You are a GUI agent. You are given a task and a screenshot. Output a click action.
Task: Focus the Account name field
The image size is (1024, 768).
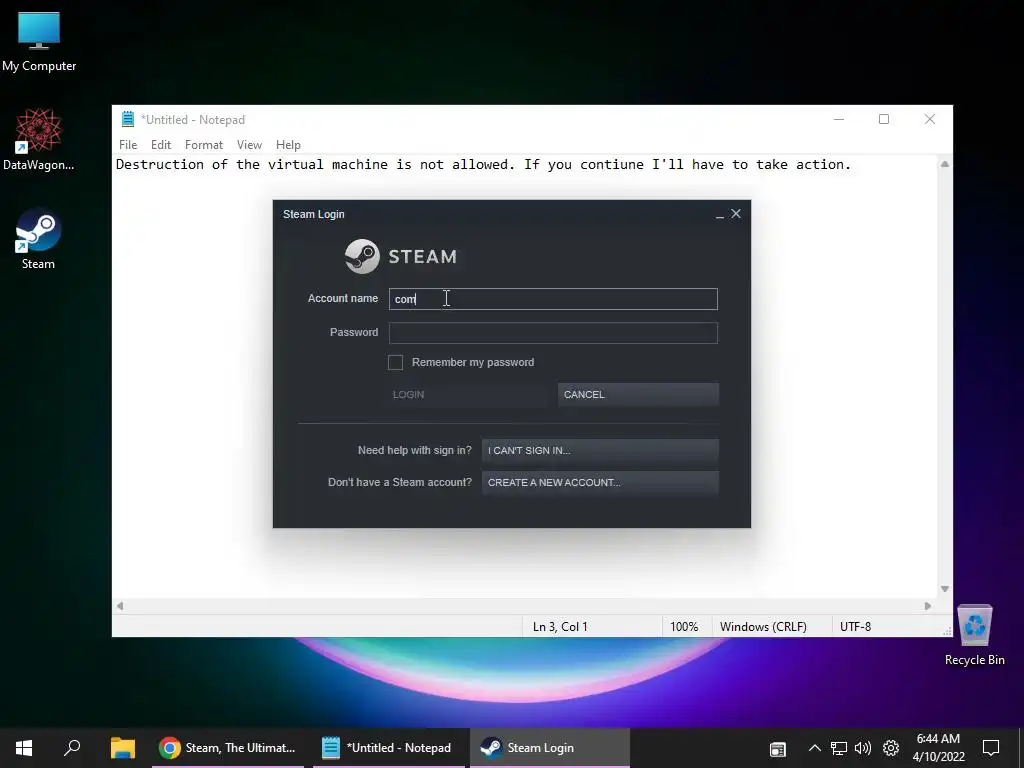pos(553,299)
